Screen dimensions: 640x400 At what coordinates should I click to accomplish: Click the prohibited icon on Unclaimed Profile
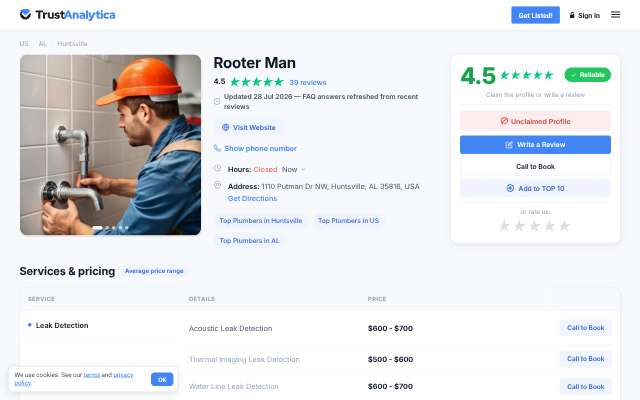pos(504,121)
